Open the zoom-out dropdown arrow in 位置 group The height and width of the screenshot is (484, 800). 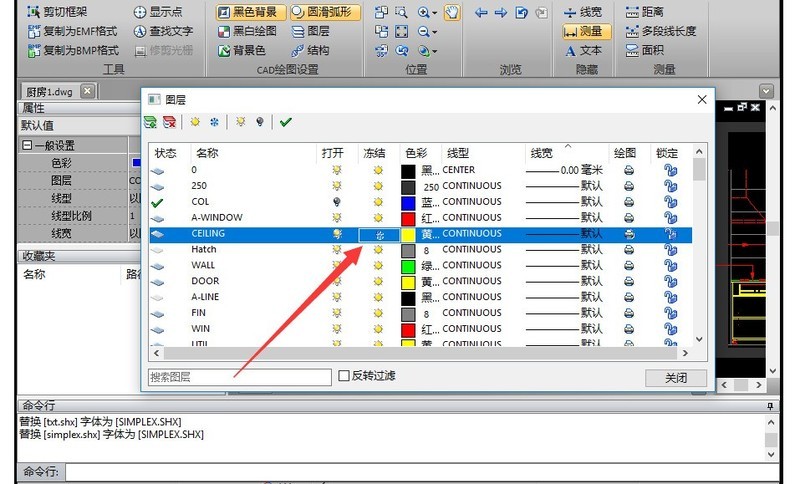tap(435, 33)
